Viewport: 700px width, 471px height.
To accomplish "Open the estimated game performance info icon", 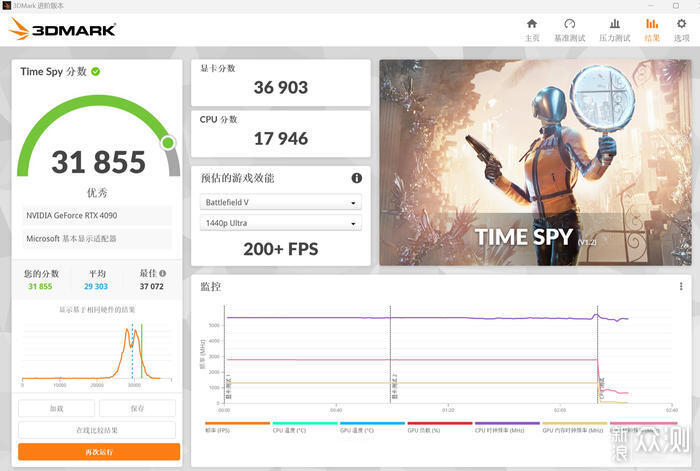I will tap(356, 178).
